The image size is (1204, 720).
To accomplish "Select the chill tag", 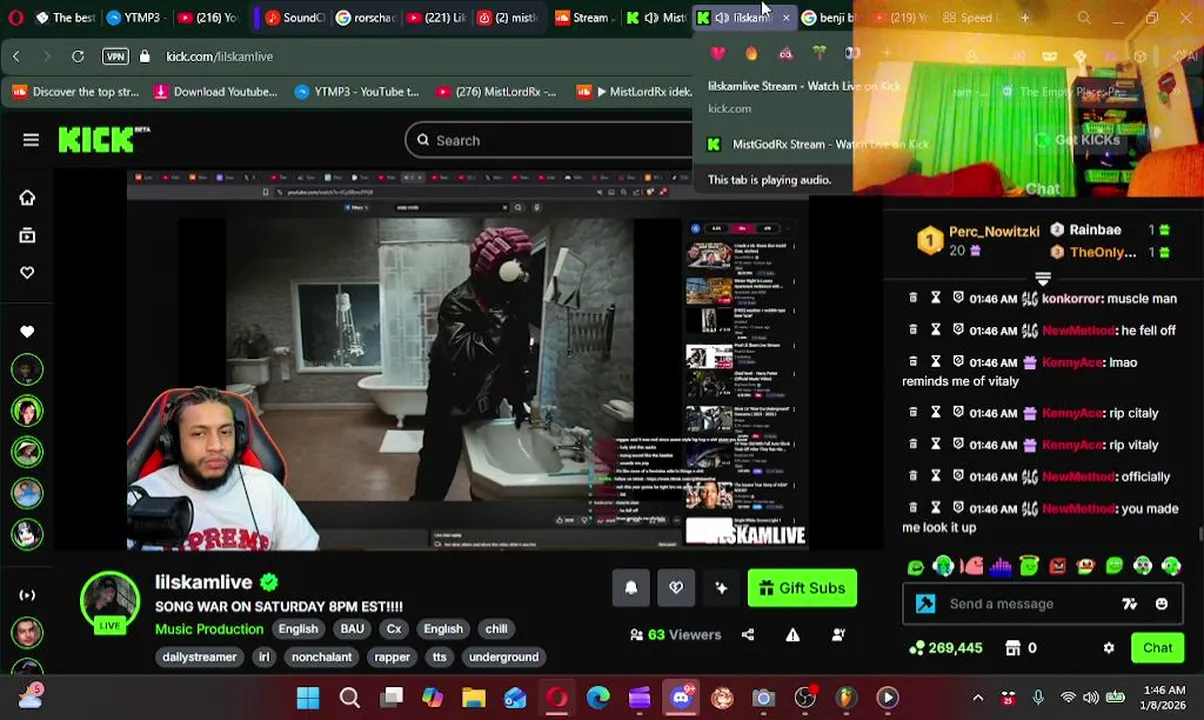I will [x=497, y=629].
